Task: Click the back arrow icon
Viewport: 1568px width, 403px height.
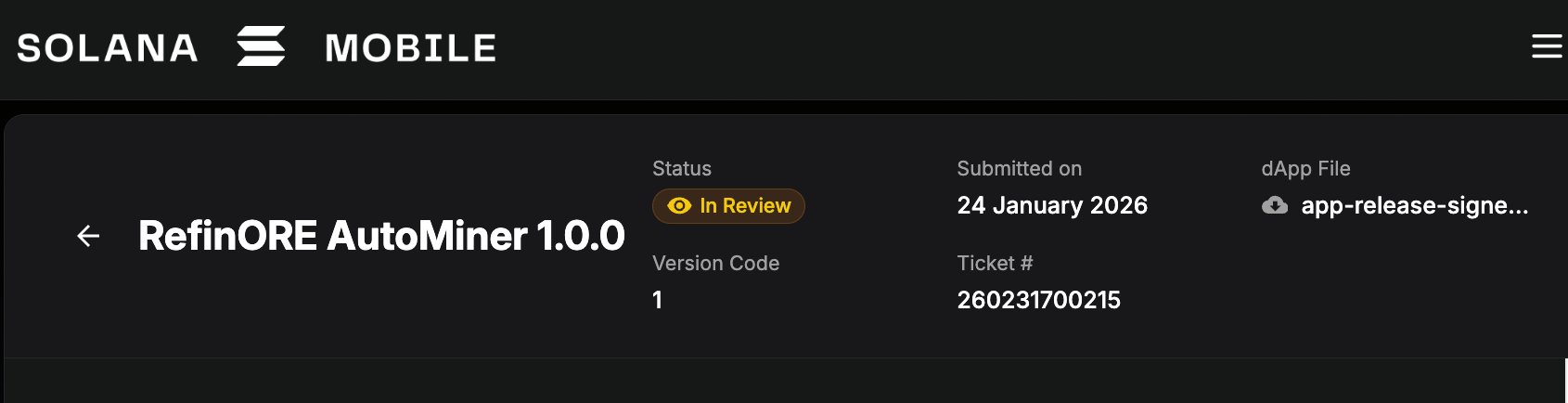Action: [x=88, y=236]
